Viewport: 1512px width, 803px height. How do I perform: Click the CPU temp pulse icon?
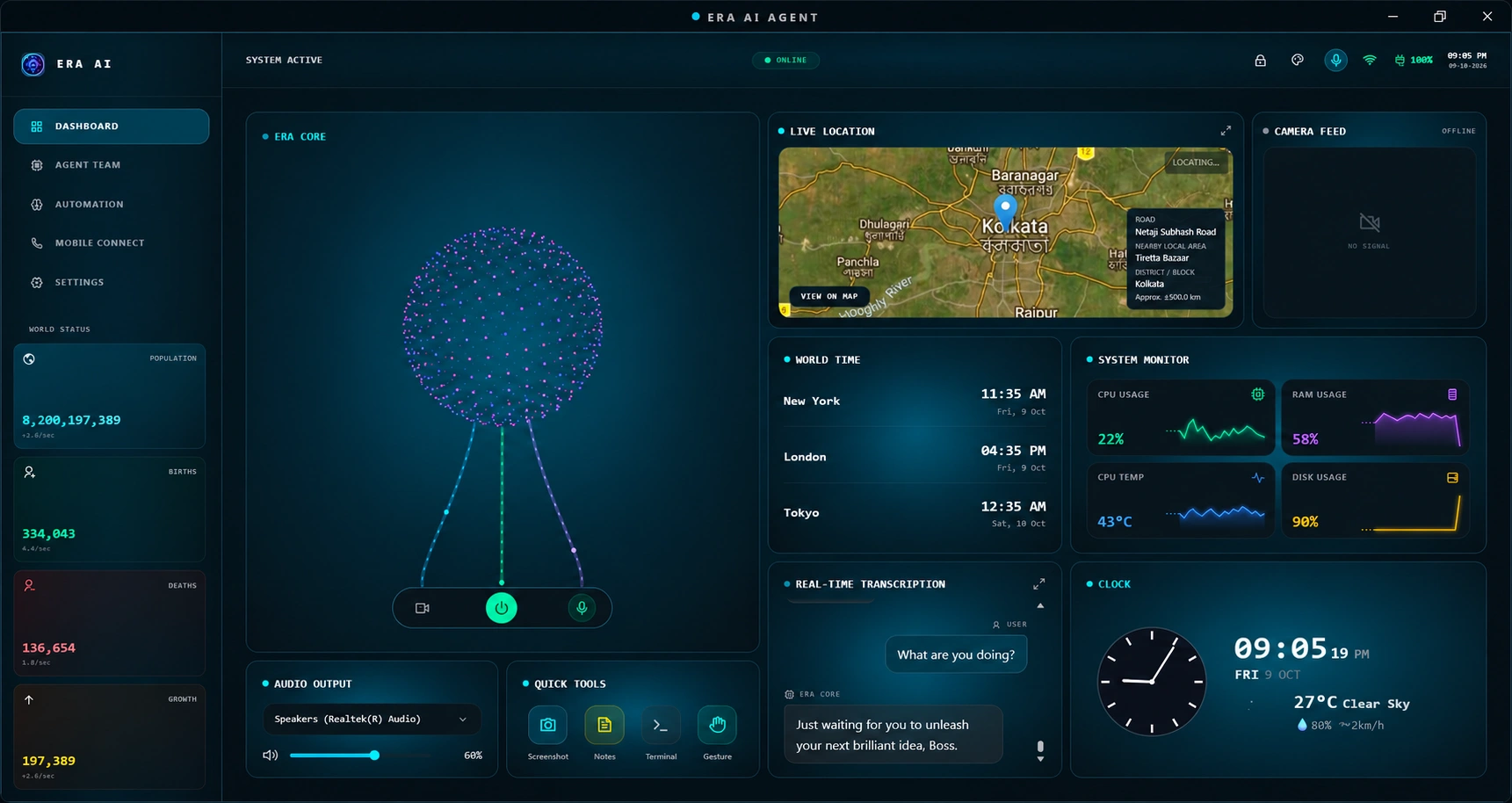coord(1257,478)
